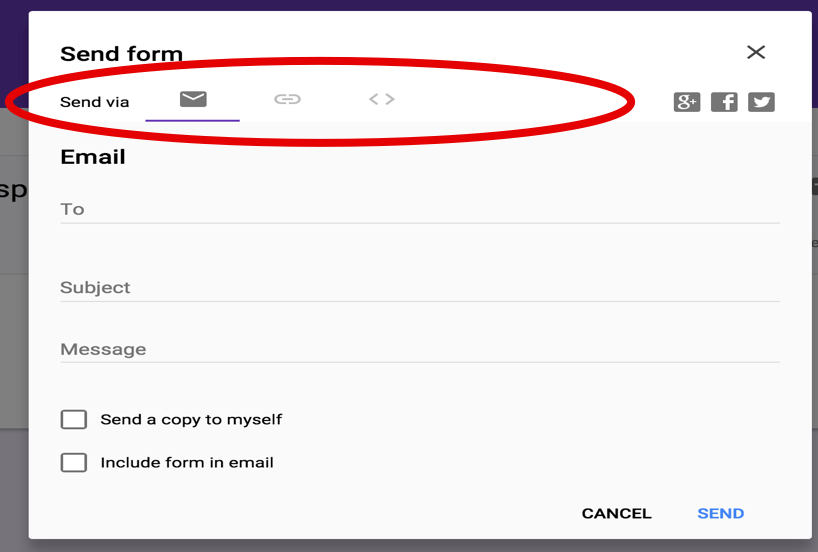Share form on Facebook icon

(x=724, y=102)
